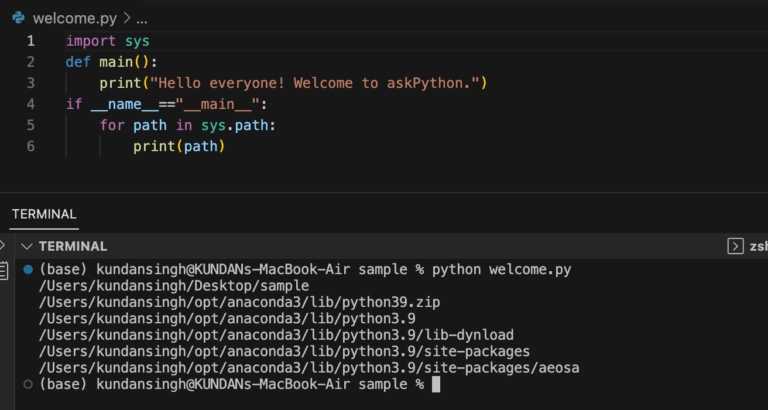This screenshot has height=410, width=768.
Task: Click line number 1 in the gutter
Action: (x=30, y=41)
